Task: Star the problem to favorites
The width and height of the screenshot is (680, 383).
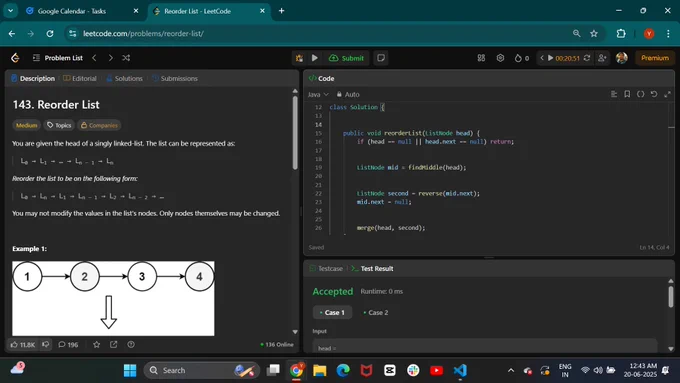Action: [x=96, y=344]
